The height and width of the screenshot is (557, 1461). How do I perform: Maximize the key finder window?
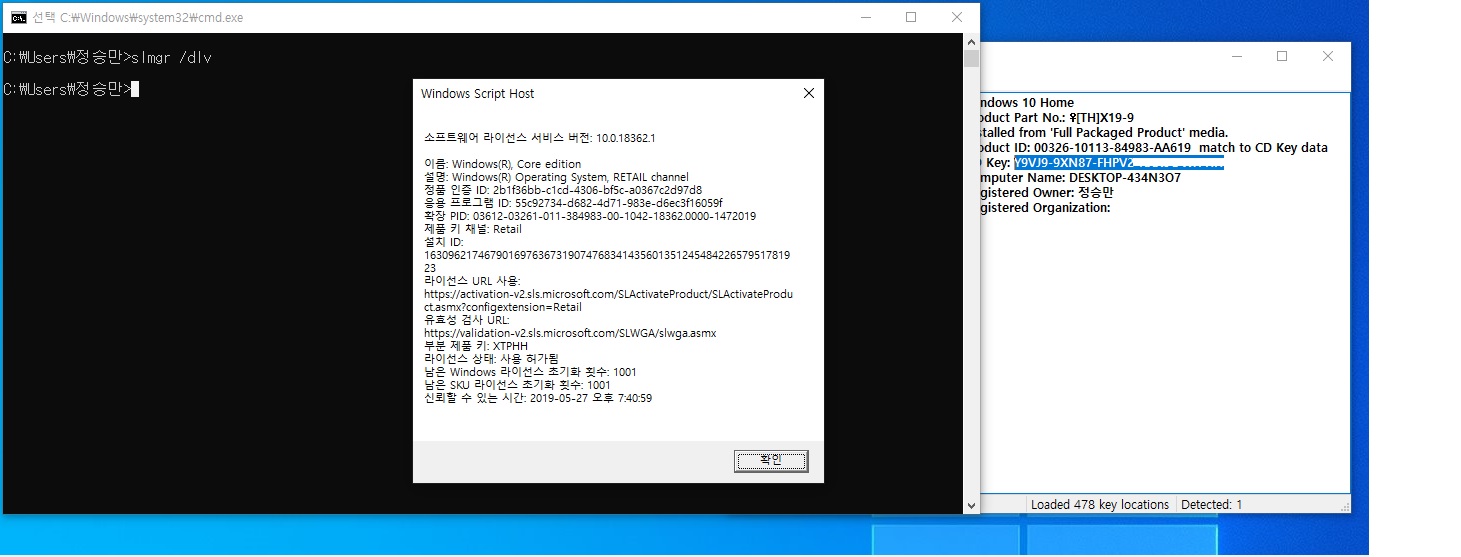[1282, 57]
